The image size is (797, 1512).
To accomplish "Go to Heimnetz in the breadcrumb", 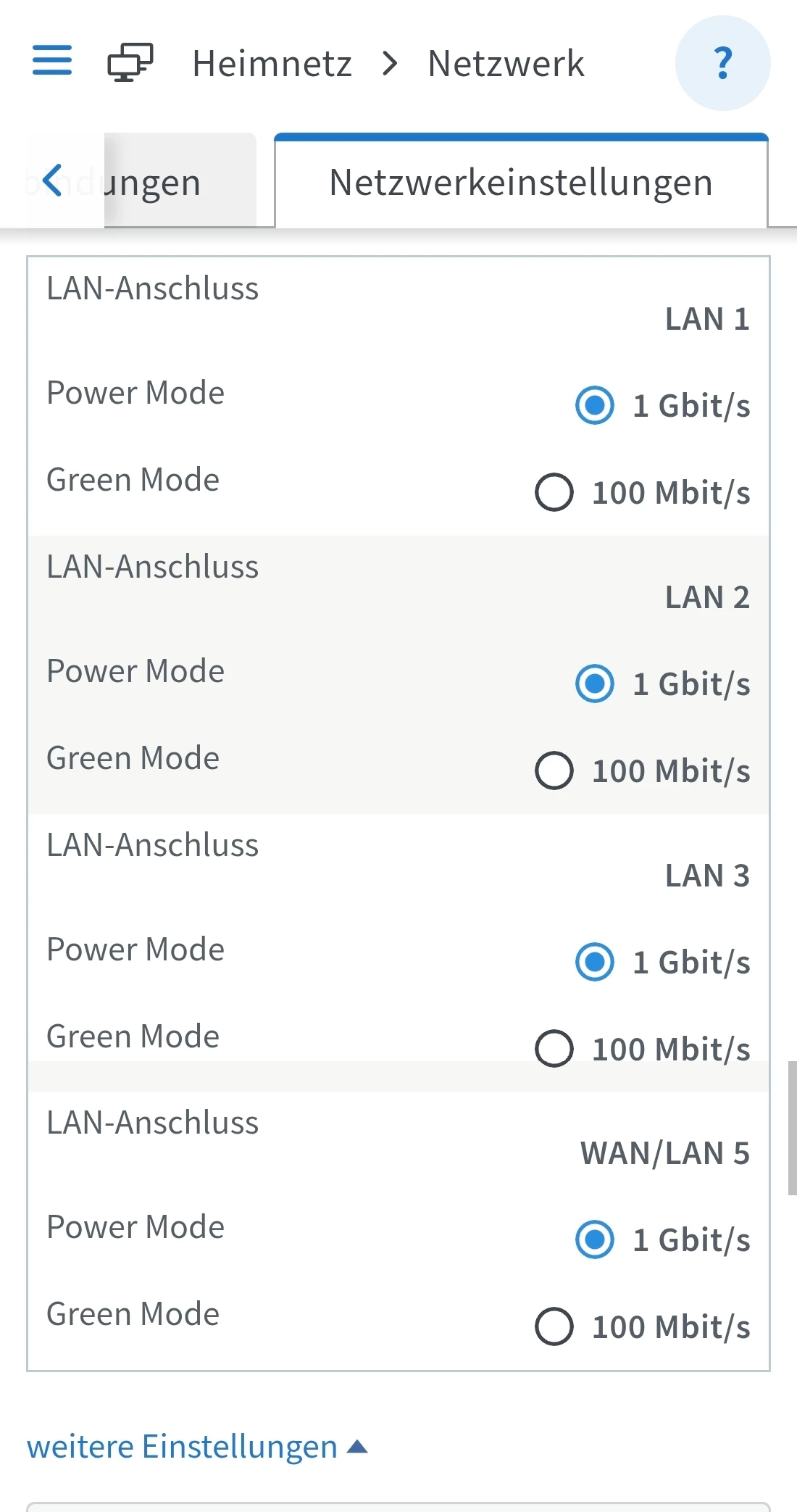I will coord(272,64).
